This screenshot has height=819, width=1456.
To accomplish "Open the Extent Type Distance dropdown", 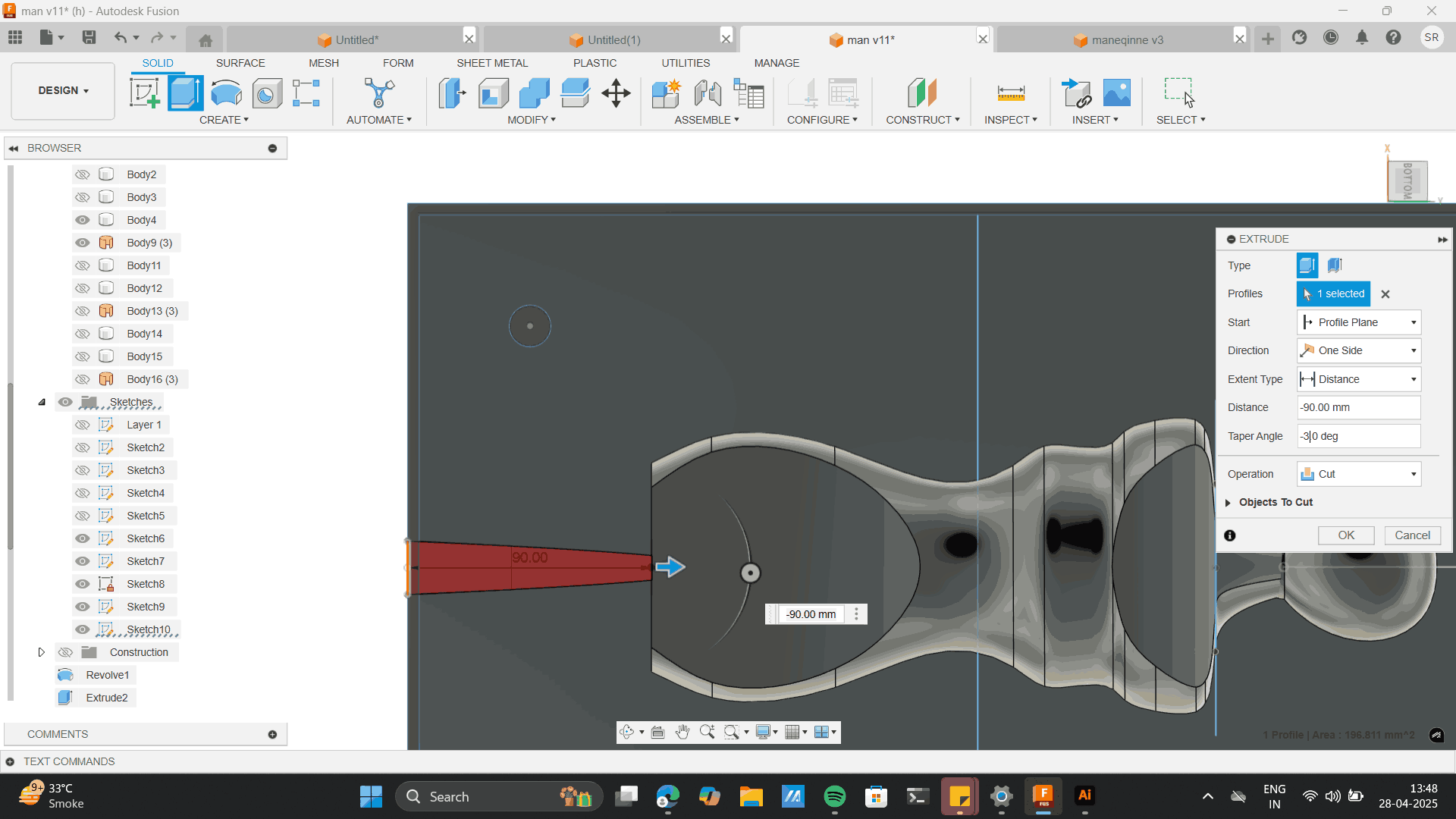I will tap(1358, 379).
